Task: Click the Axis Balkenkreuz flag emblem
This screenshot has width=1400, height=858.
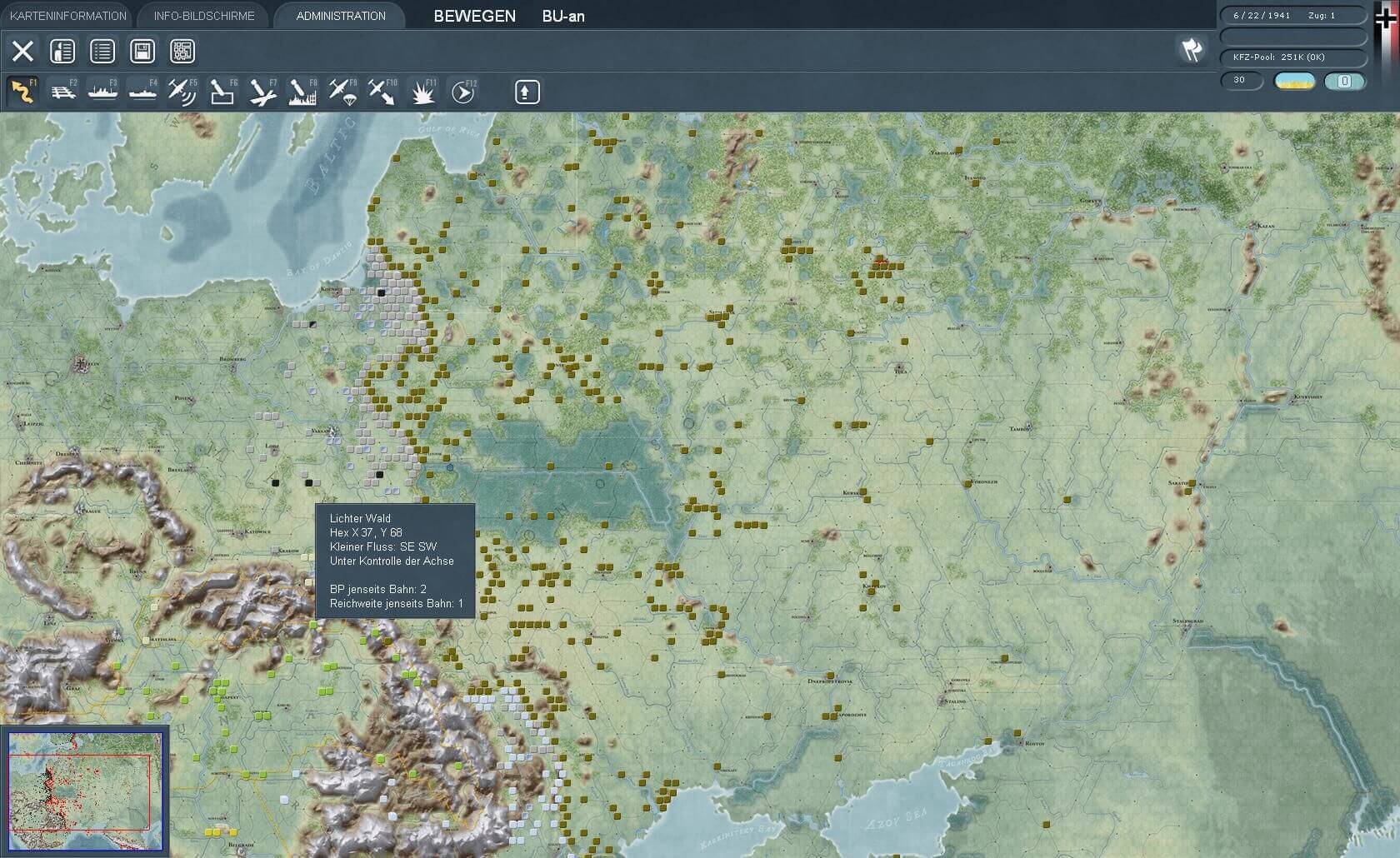Action: coord(1385,17)
